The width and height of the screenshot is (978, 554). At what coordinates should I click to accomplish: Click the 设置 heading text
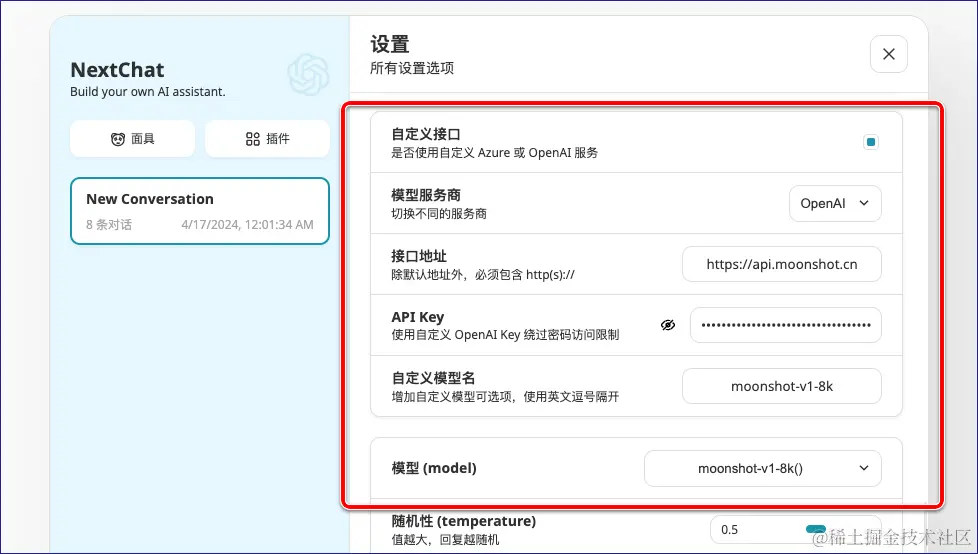390,44
